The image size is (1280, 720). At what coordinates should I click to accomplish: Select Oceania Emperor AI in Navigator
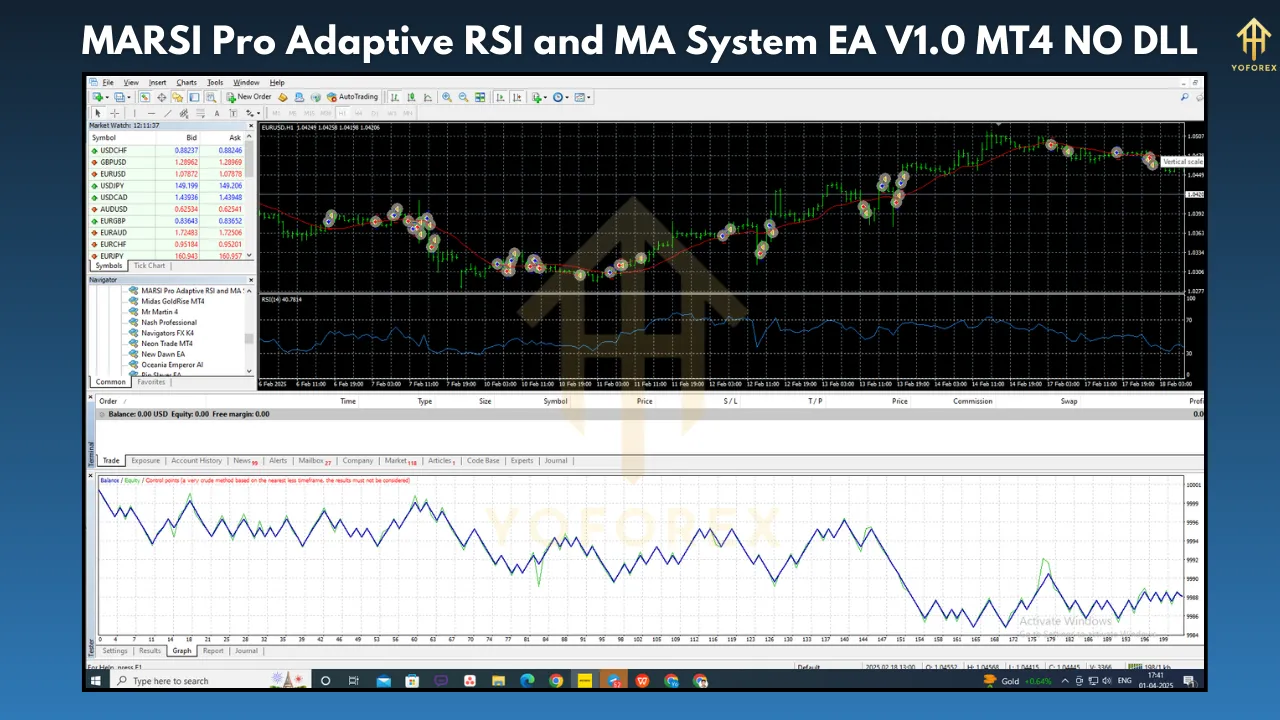click(172, 365)
